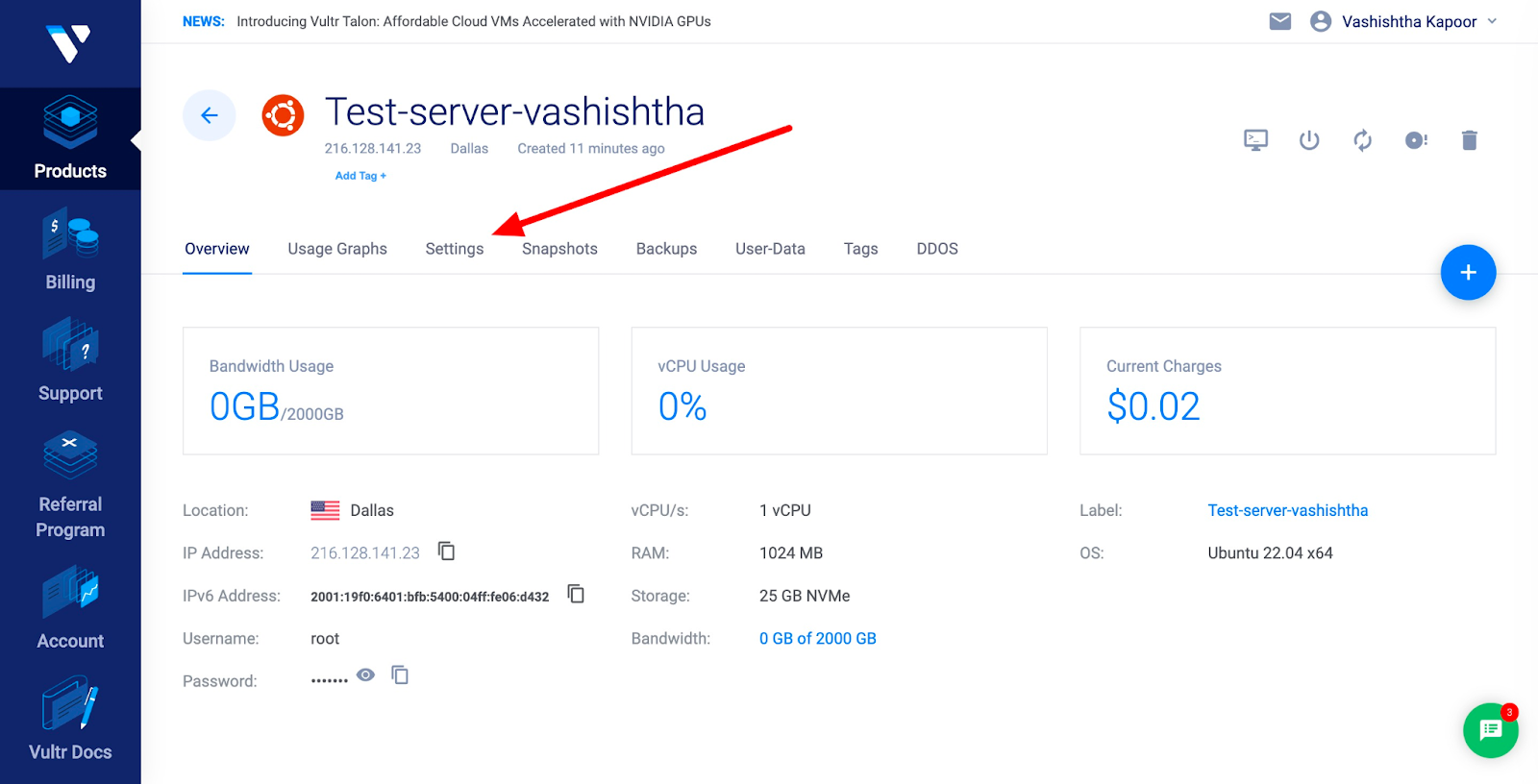The width and height of the screenshot is (1538, 784).
Task: Open the Billing section in the sidebar
Action: tap(70, 249)
